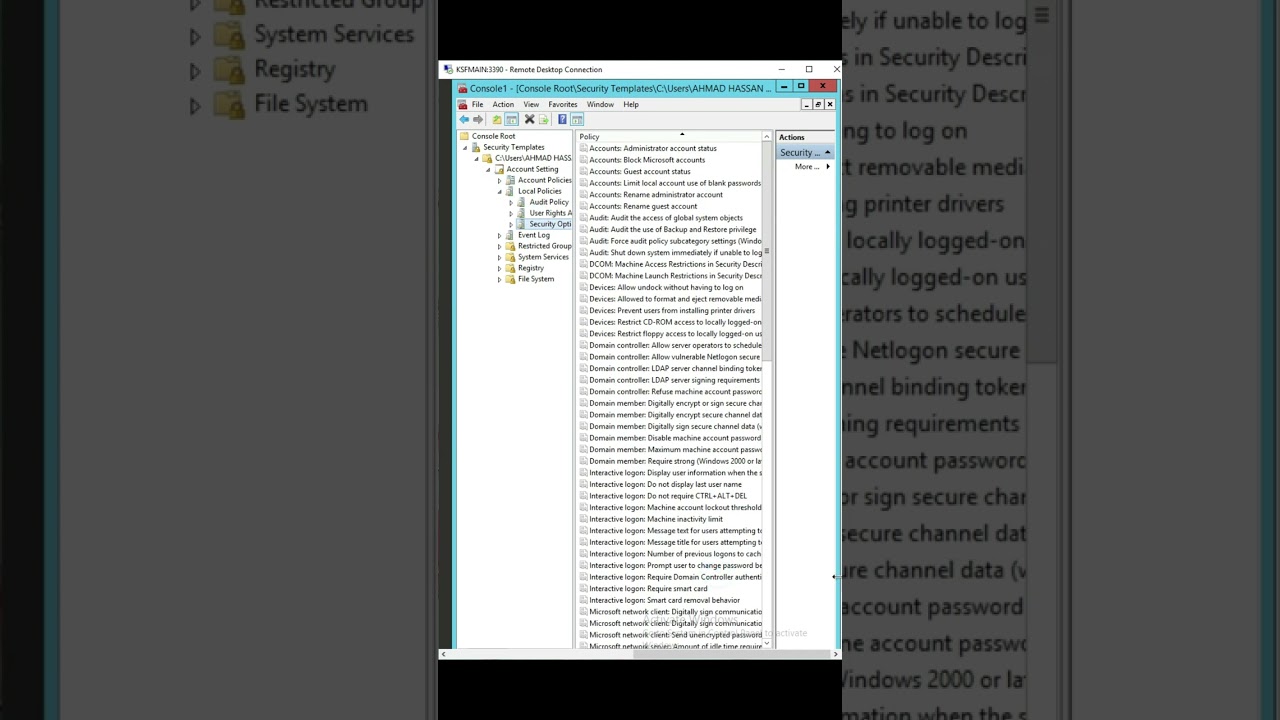Open the Help menu
The image size is (1280, 720).
point(631,104)
